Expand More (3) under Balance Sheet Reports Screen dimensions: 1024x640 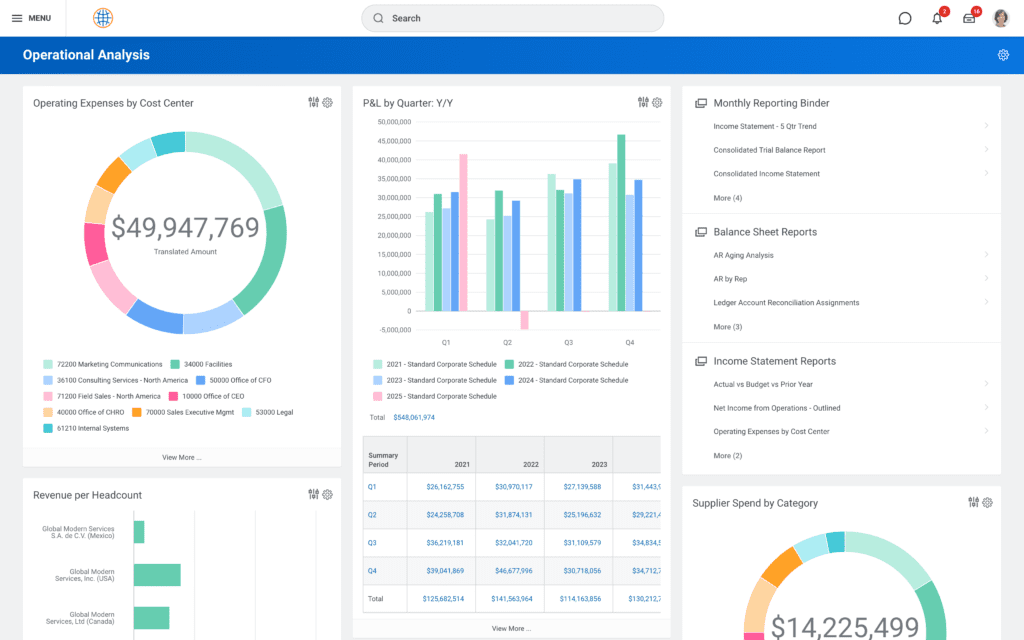727,327
